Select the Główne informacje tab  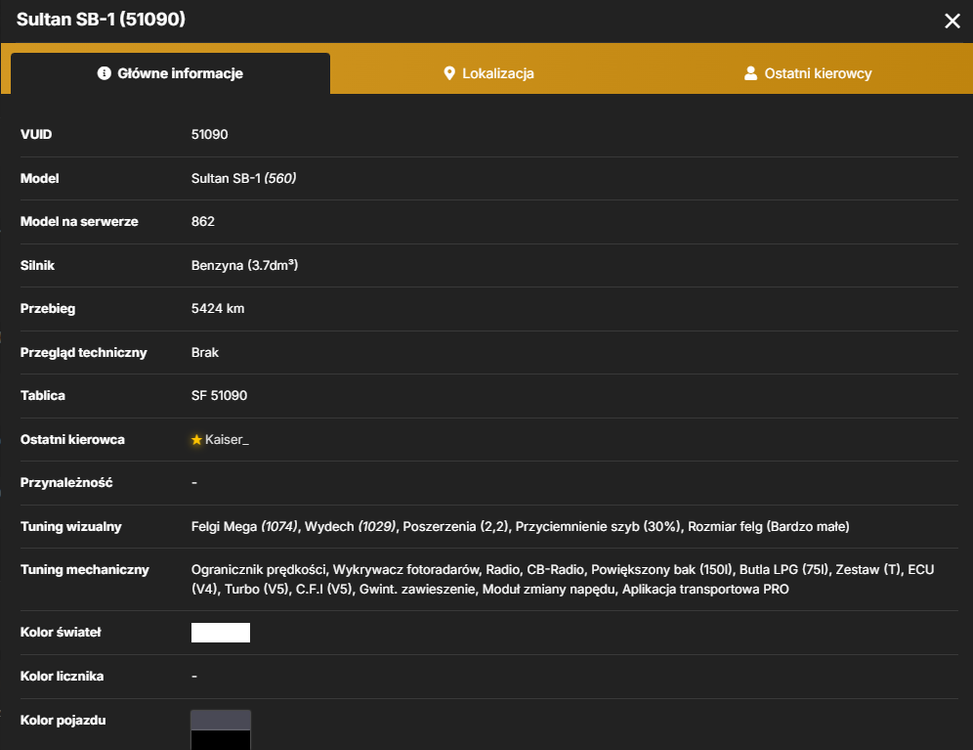[x=171, y=73]
